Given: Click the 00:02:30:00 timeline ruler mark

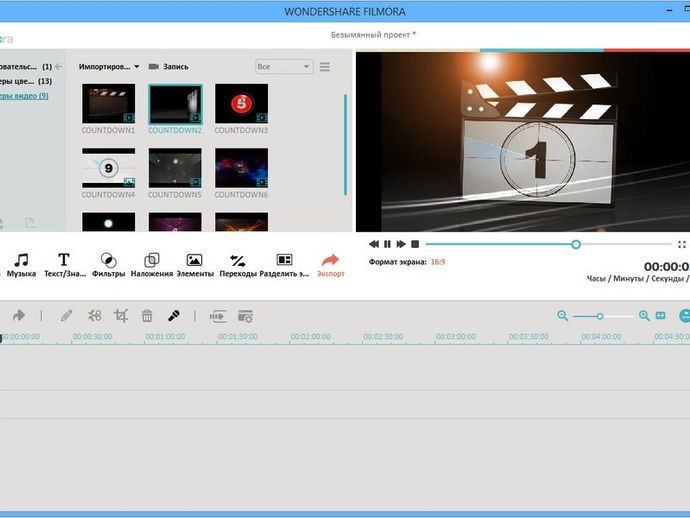Looking at the screenshot, I should click(383, 337).
